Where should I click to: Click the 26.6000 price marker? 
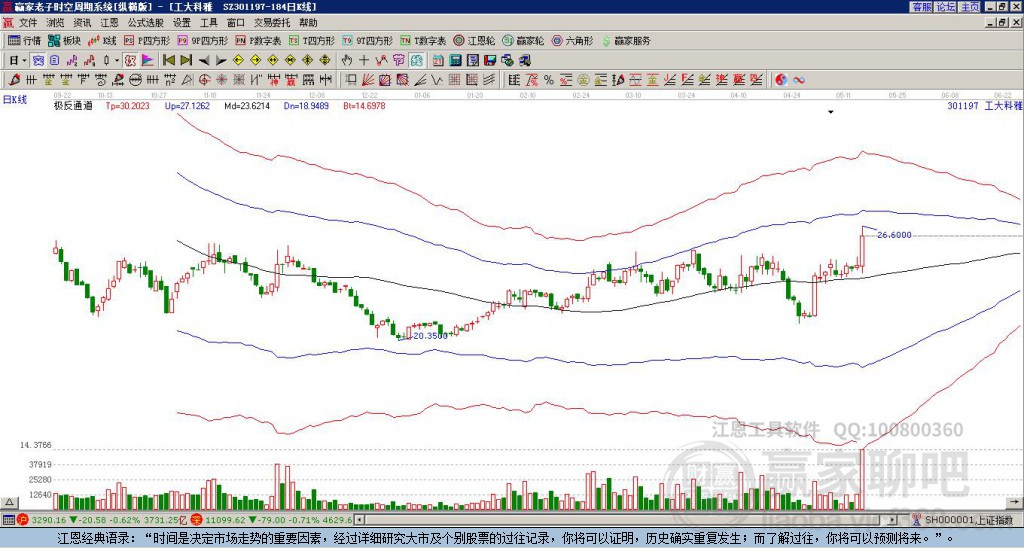tap(894, 235)
